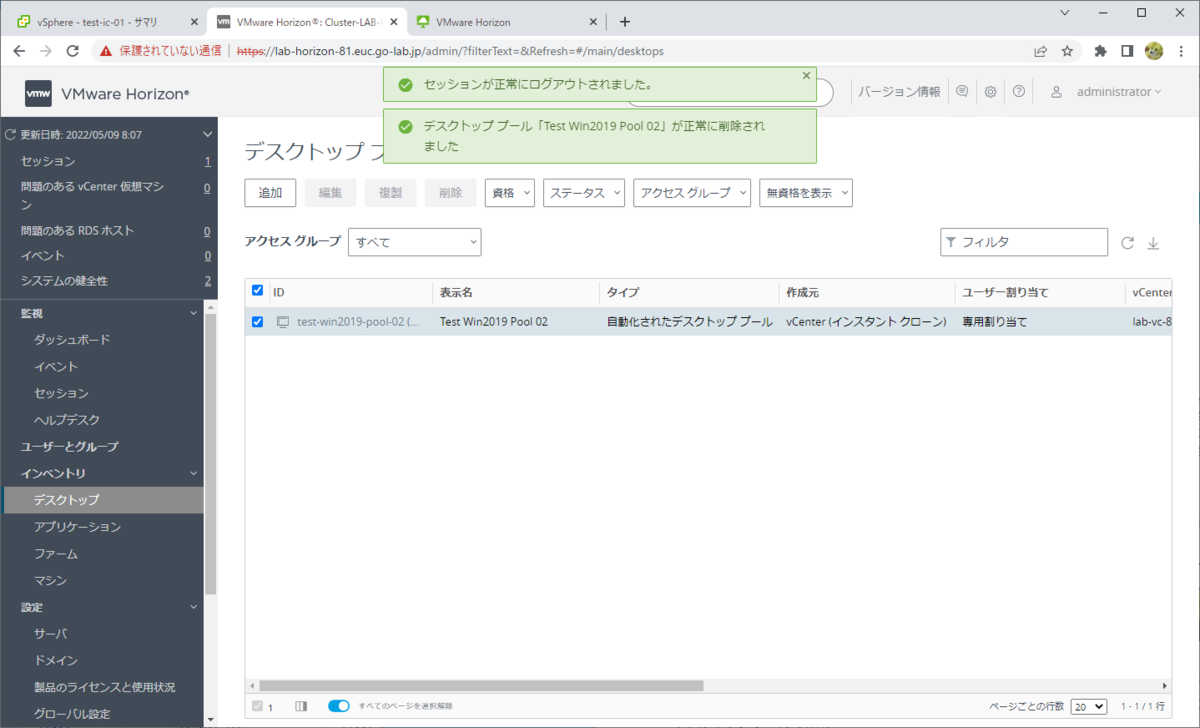The image size is (1200, 728).
Task: Click the browser back arrow
Action: 20,51
